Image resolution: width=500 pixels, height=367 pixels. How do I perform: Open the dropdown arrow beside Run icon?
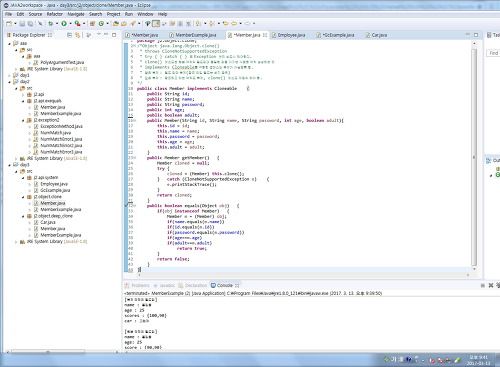pos(70,24)
